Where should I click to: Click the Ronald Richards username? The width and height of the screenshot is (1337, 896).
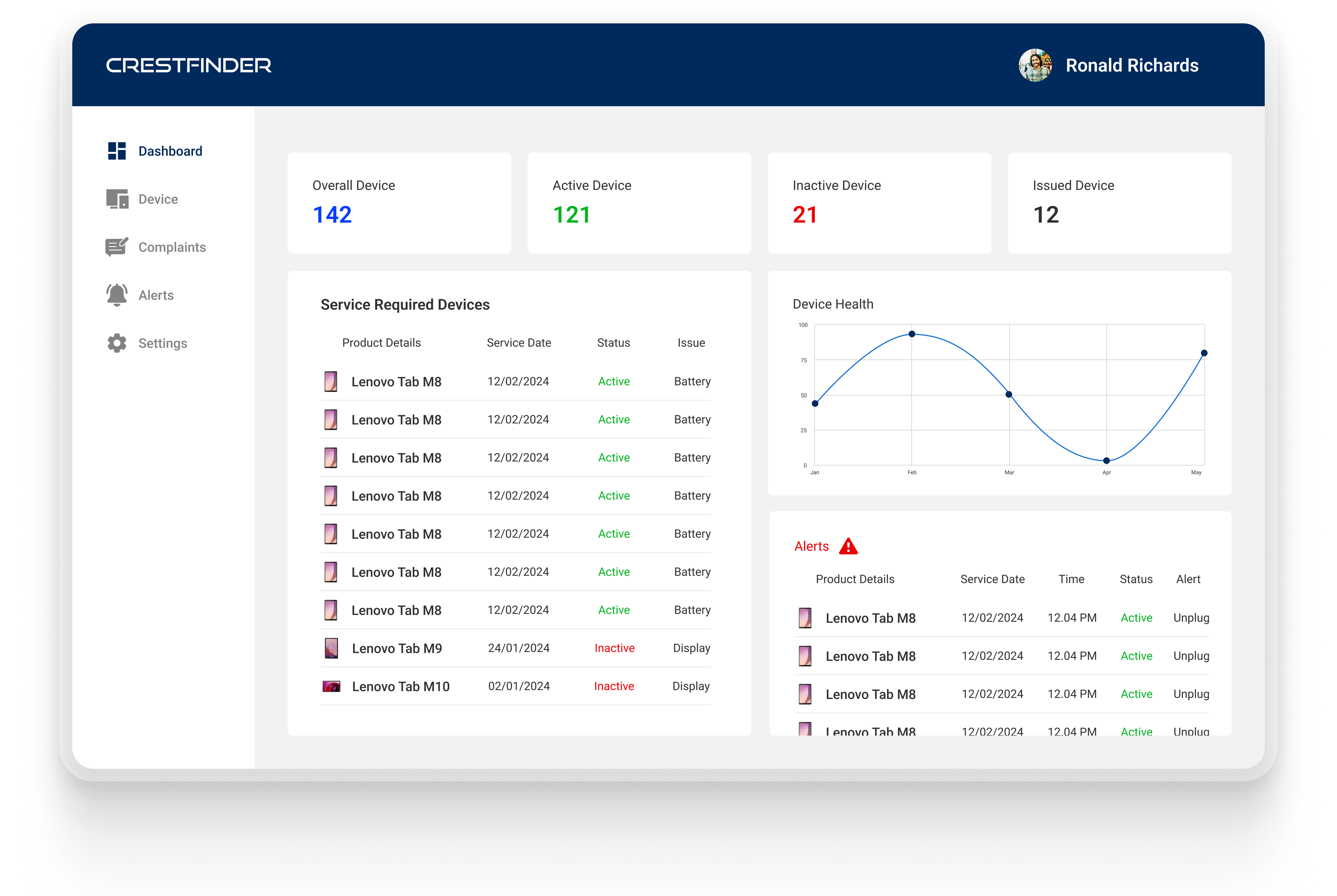coord(1132,65)
